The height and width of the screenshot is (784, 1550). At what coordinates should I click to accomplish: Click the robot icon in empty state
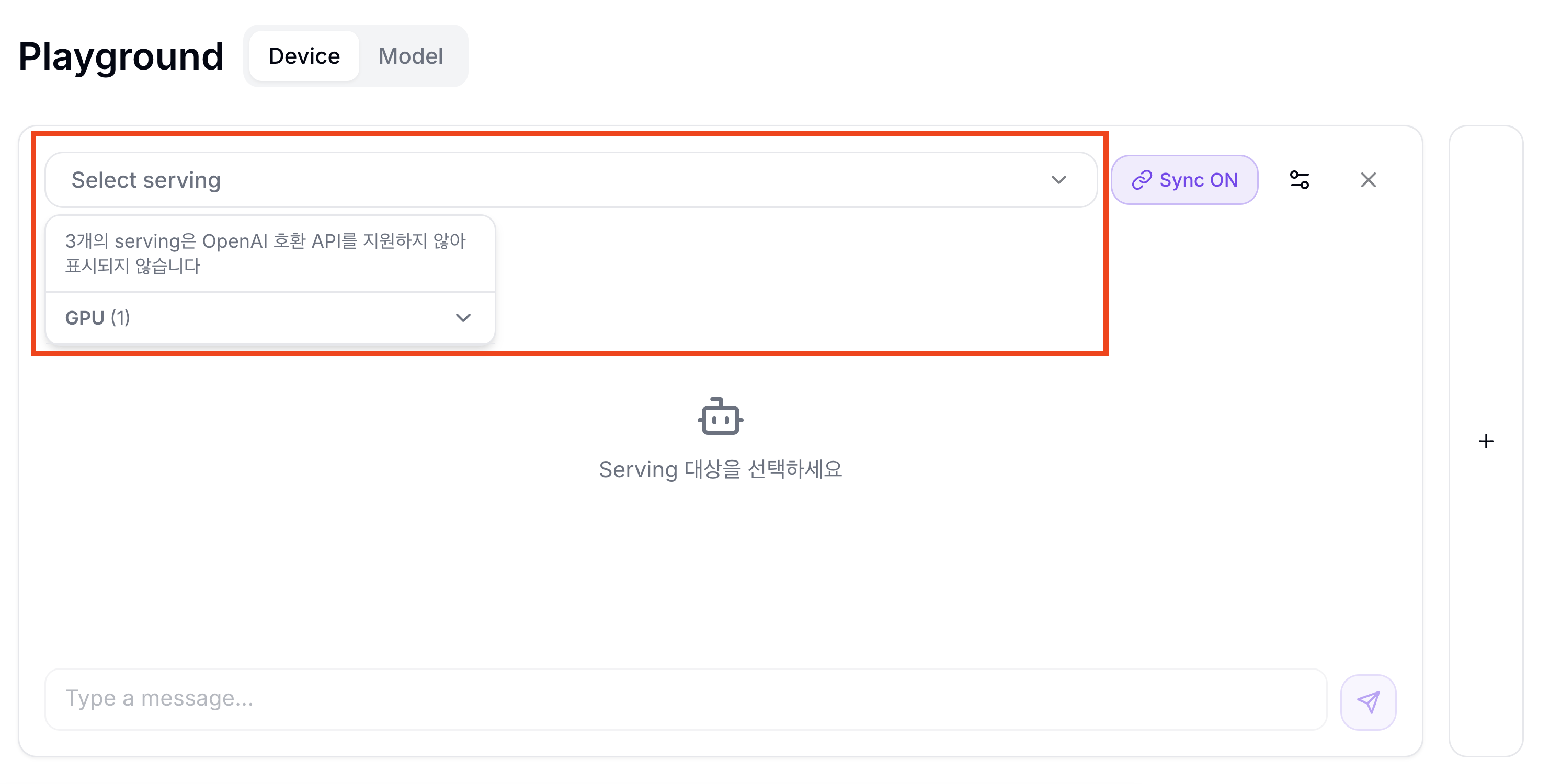(720, 416)
